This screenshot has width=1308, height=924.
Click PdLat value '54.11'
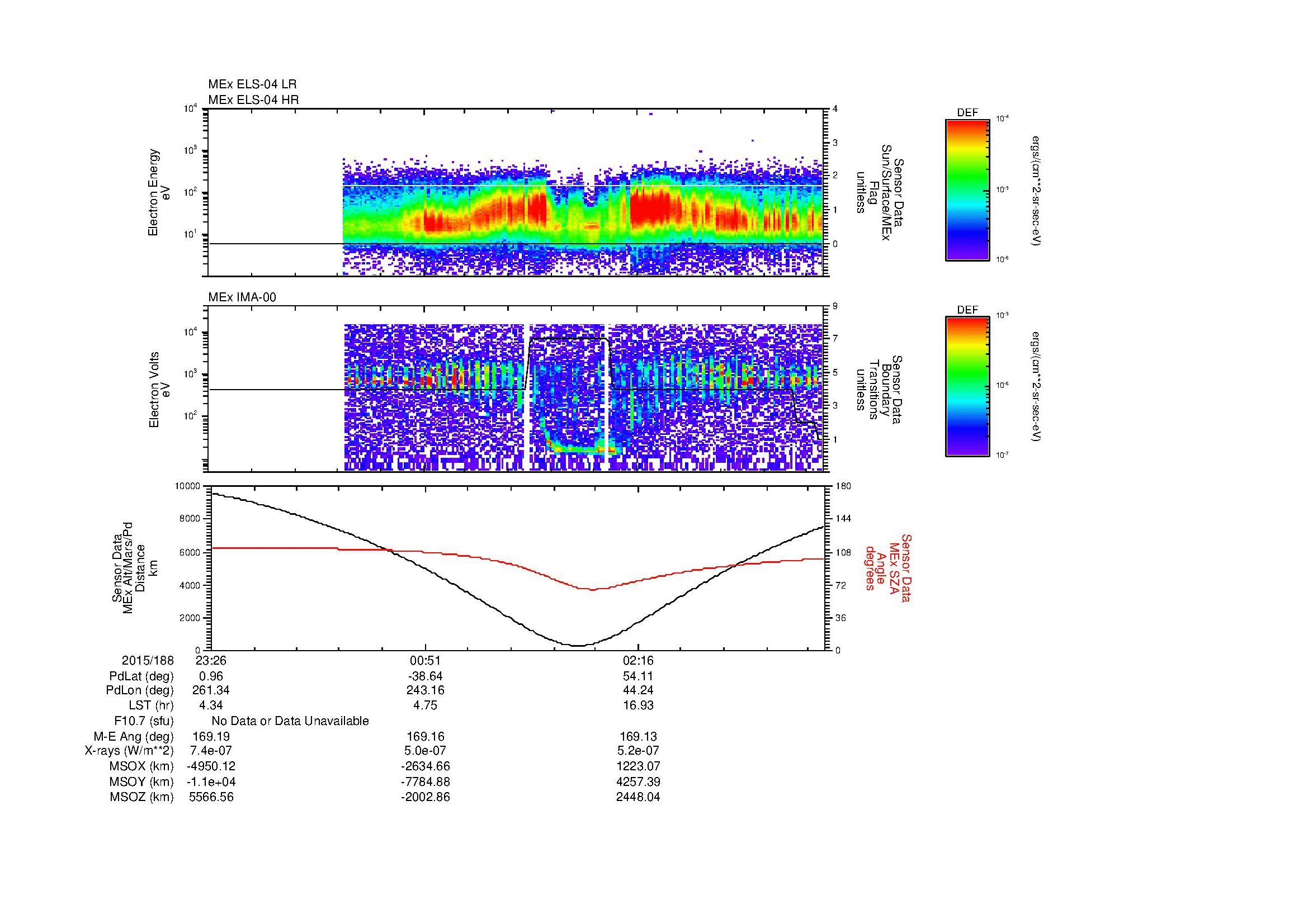tap(638, 676)
